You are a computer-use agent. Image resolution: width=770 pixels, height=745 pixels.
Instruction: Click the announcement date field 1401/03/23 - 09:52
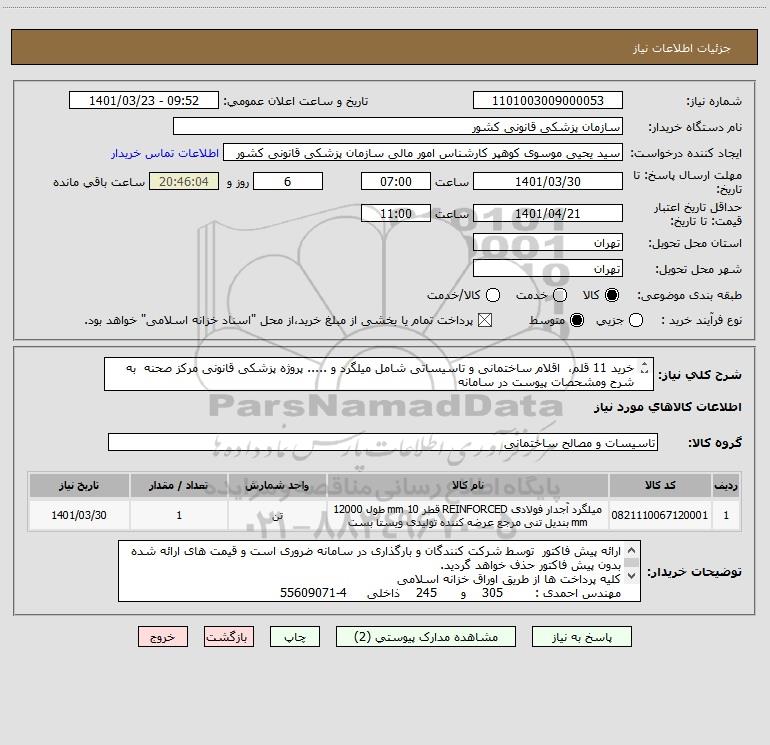tap(144, 101)
